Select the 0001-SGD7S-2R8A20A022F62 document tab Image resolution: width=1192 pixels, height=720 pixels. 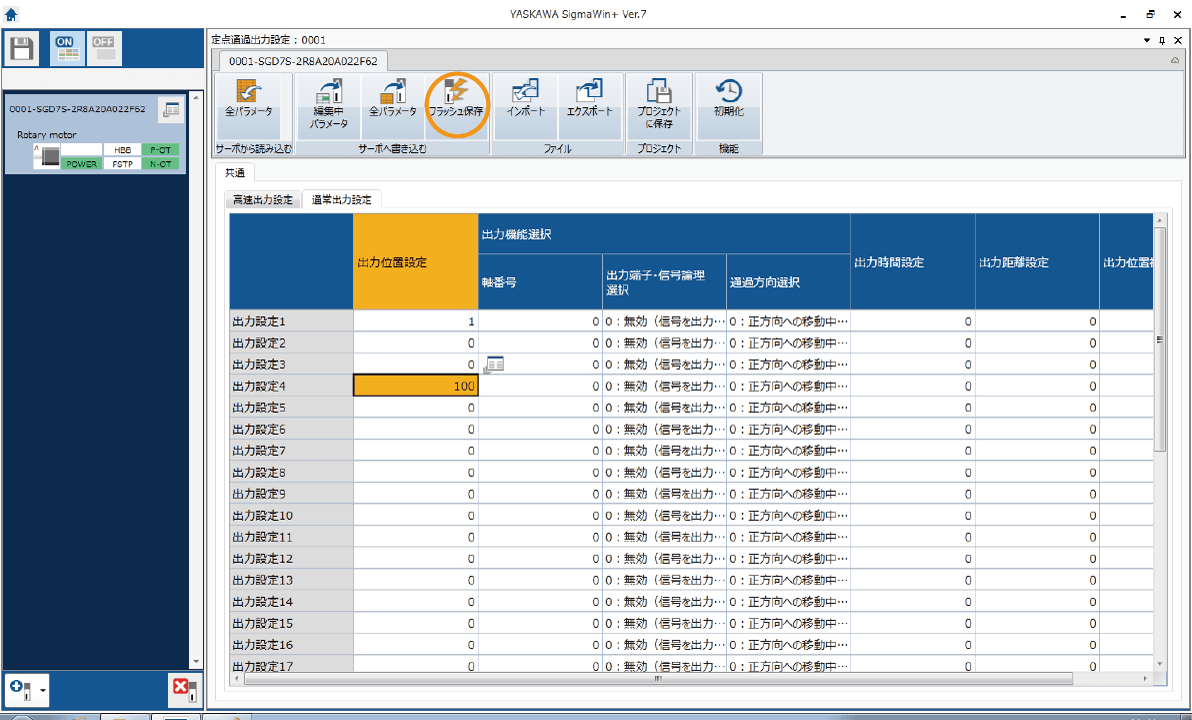click(x=303, y=61)
